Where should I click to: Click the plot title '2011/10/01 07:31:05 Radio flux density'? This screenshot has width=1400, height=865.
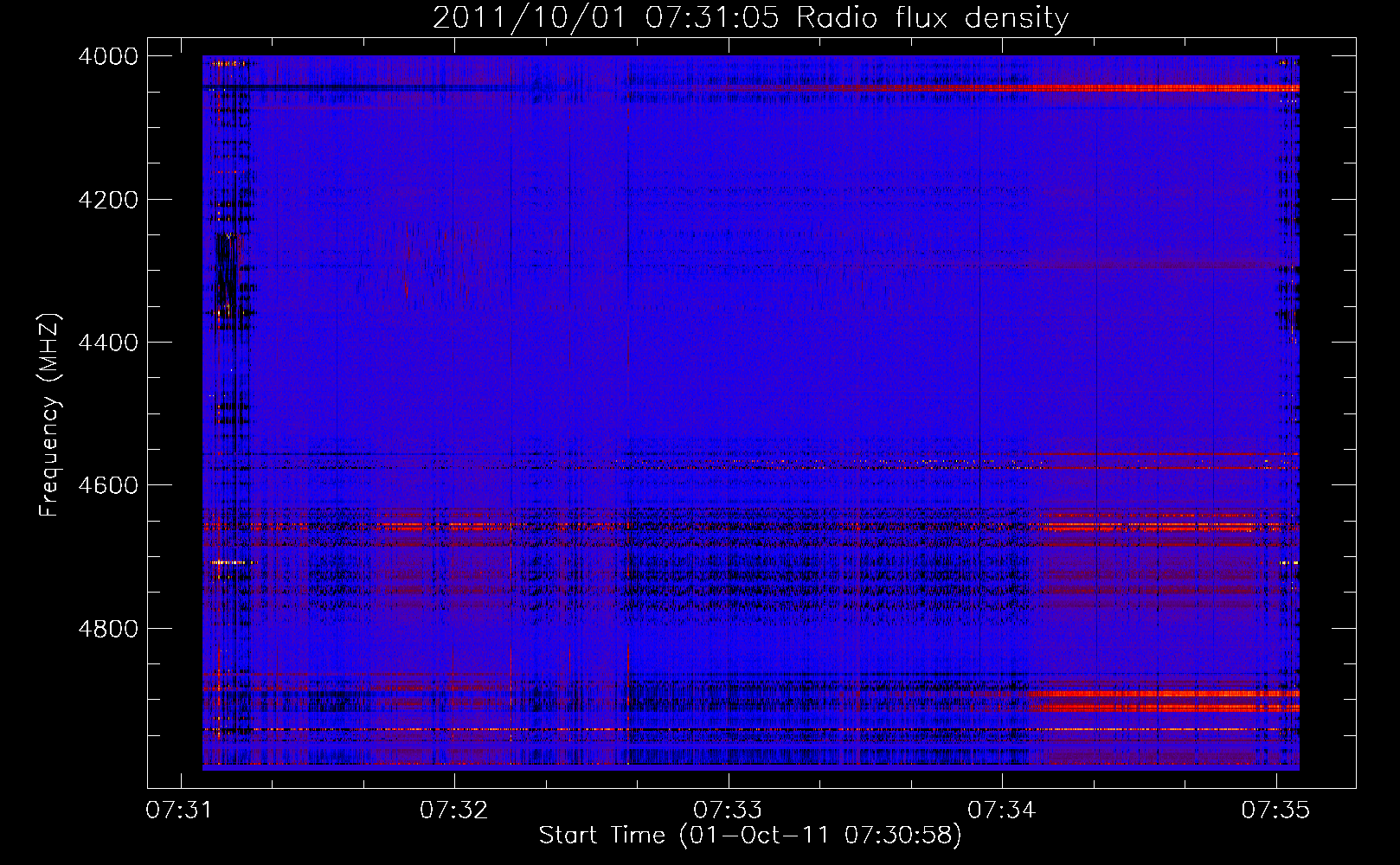point(750,17)
